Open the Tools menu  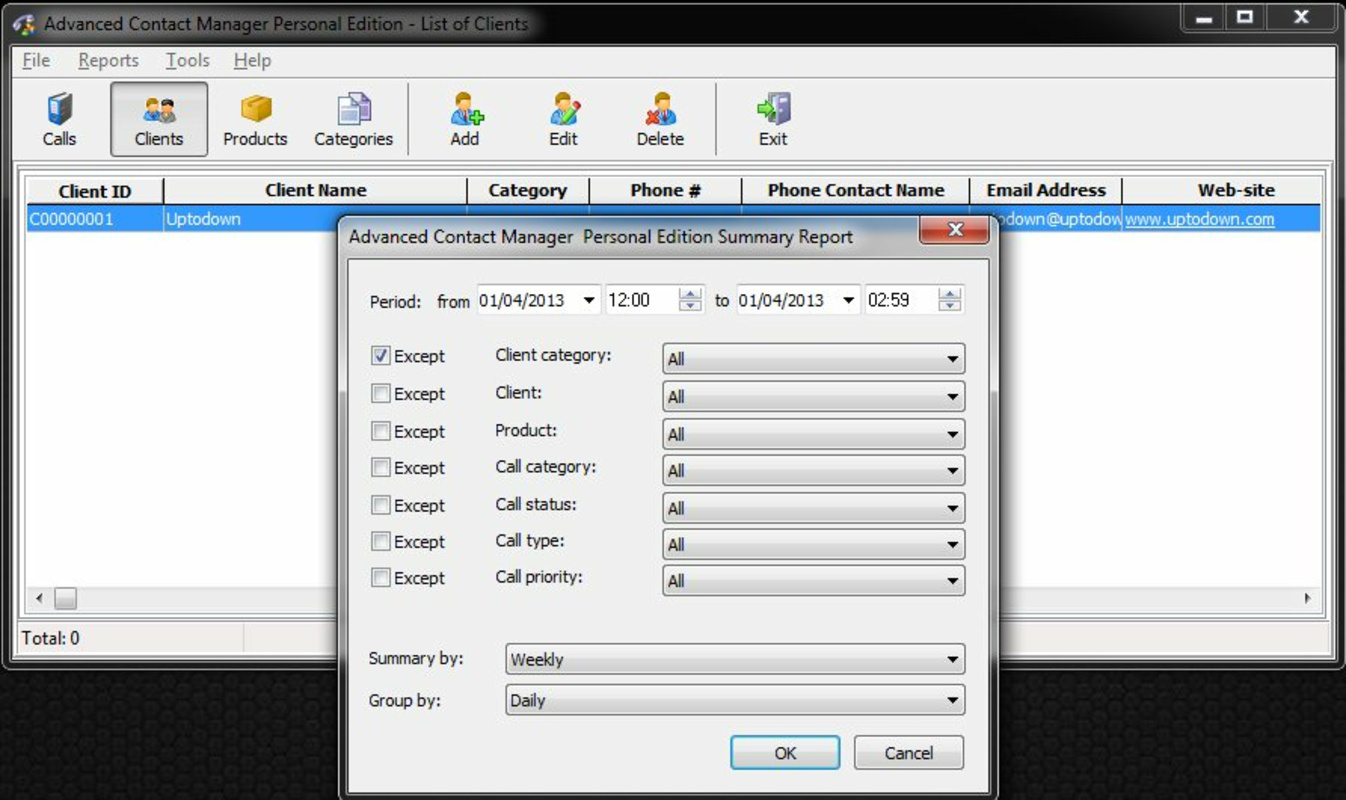point(187,61)
